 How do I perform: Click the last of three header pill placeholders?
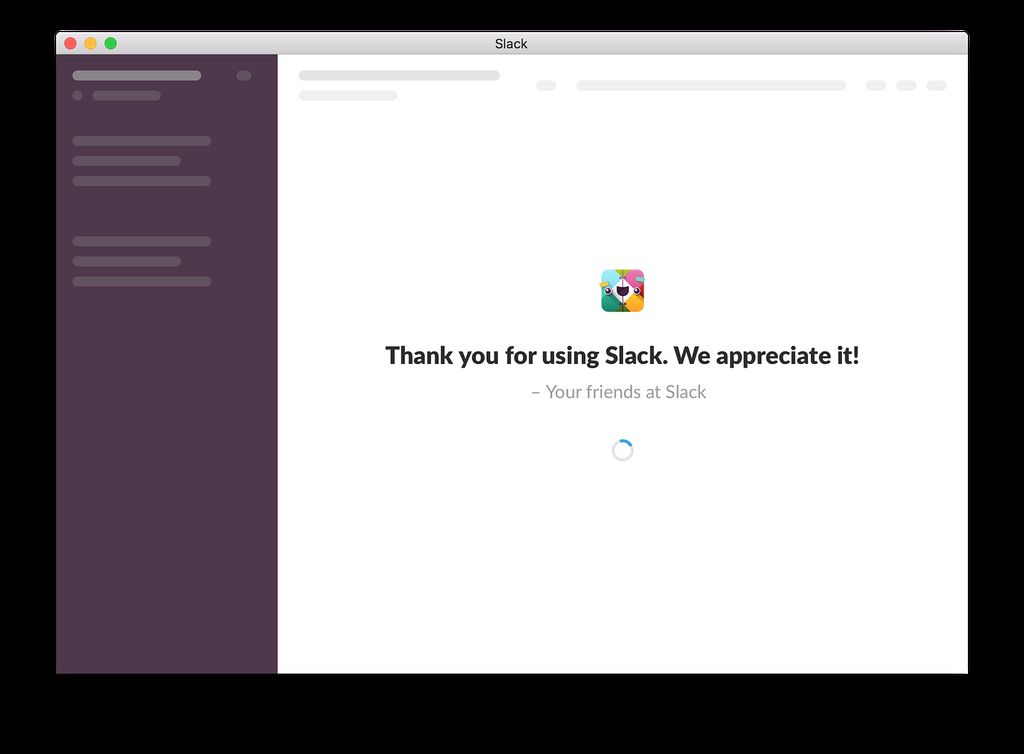click(x=936, y=86)
